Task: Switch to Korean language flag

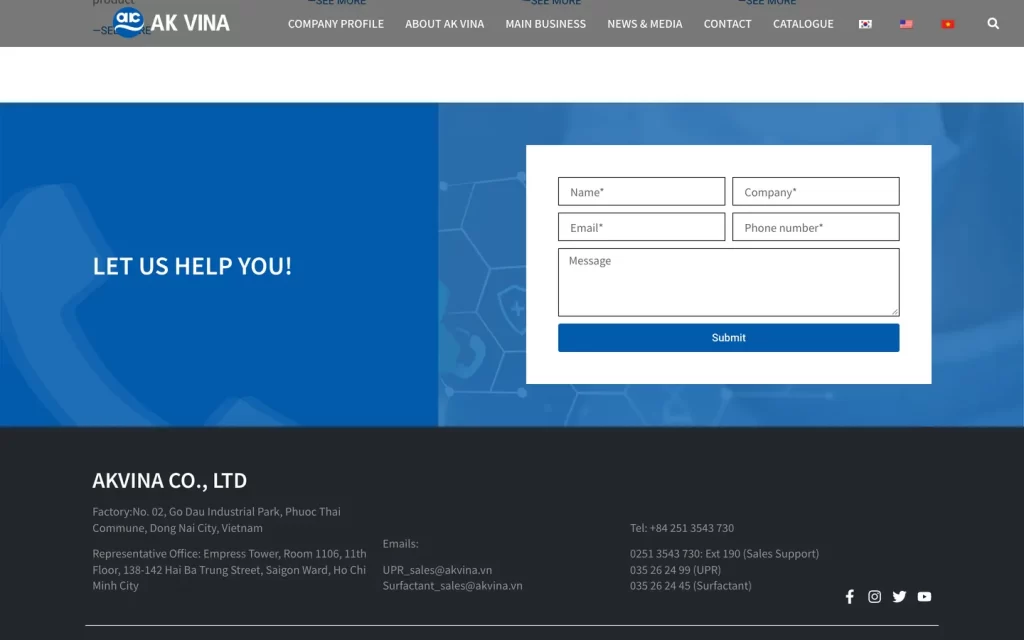Action: [865, 24]
